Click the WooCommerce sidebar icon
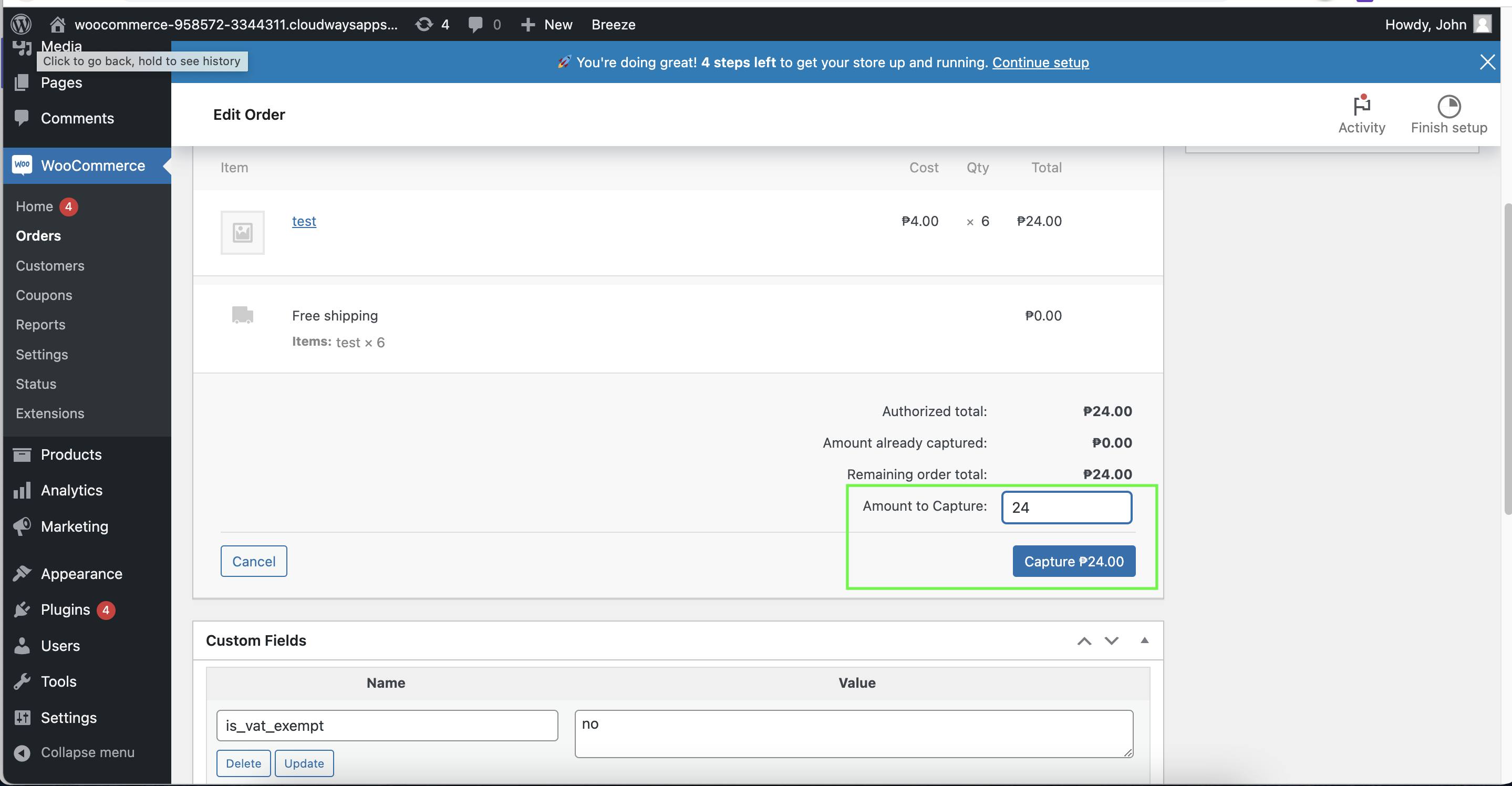Screen dimensions: 1512x786 pyautogui.click(x=22, y=165)
